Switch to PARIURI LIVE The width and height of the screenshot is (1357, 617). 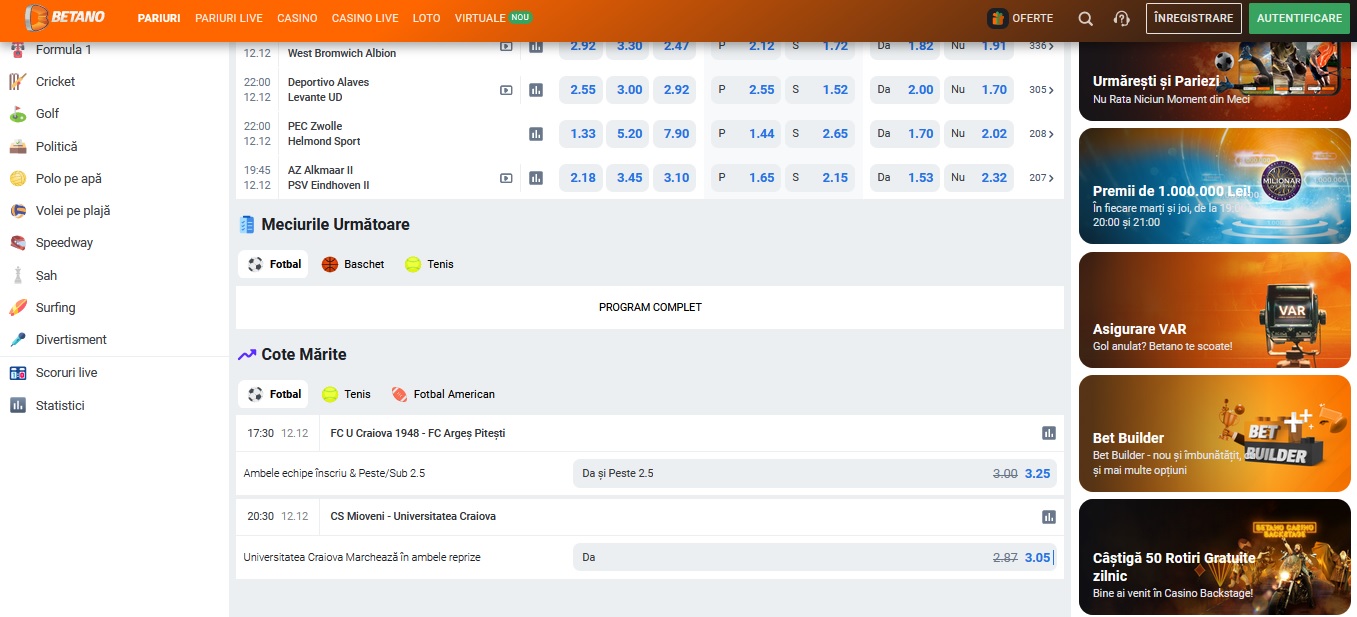click(x=229, y=19)
